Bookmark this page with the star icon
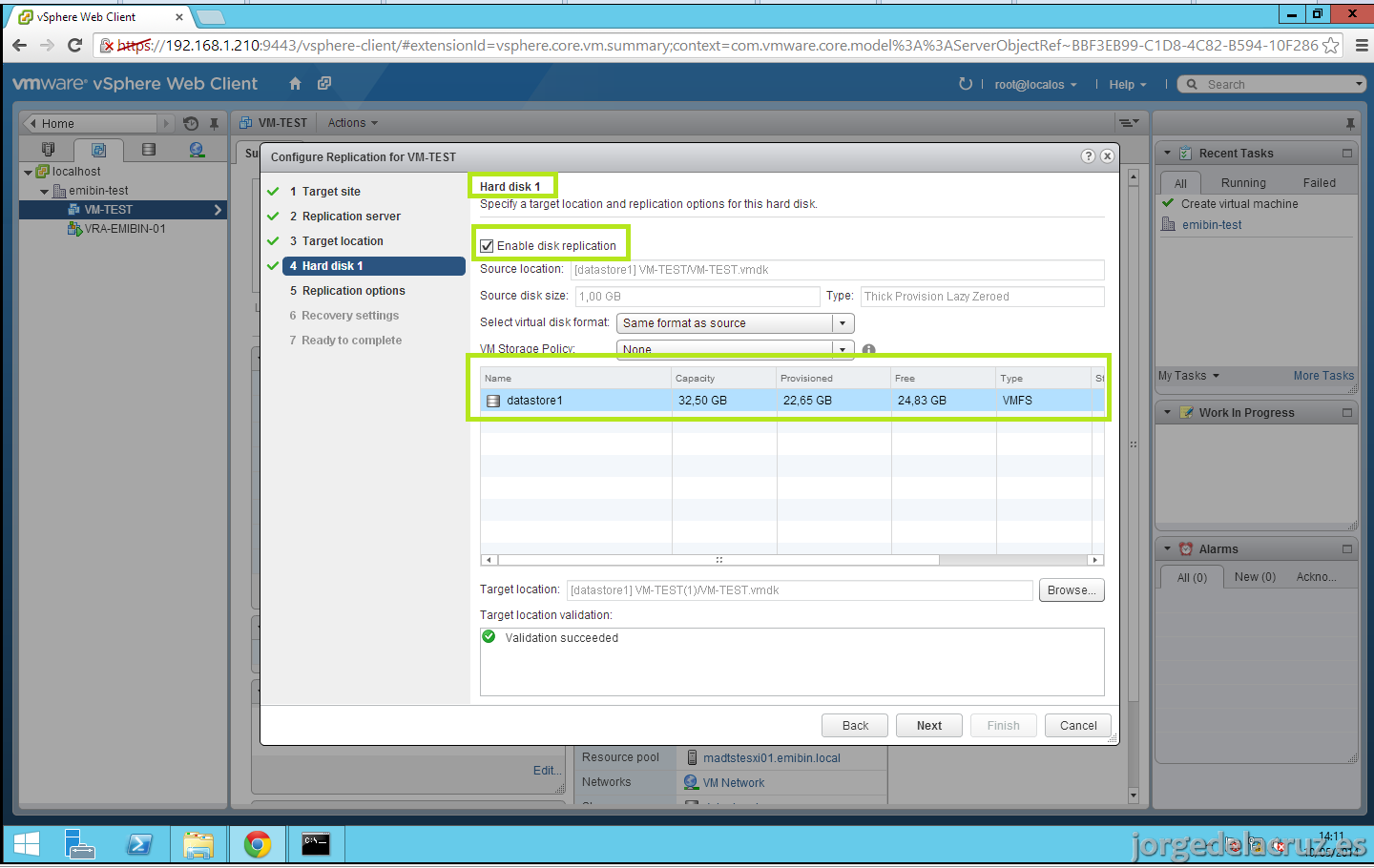1374x868 pixels. (1331, 45)
